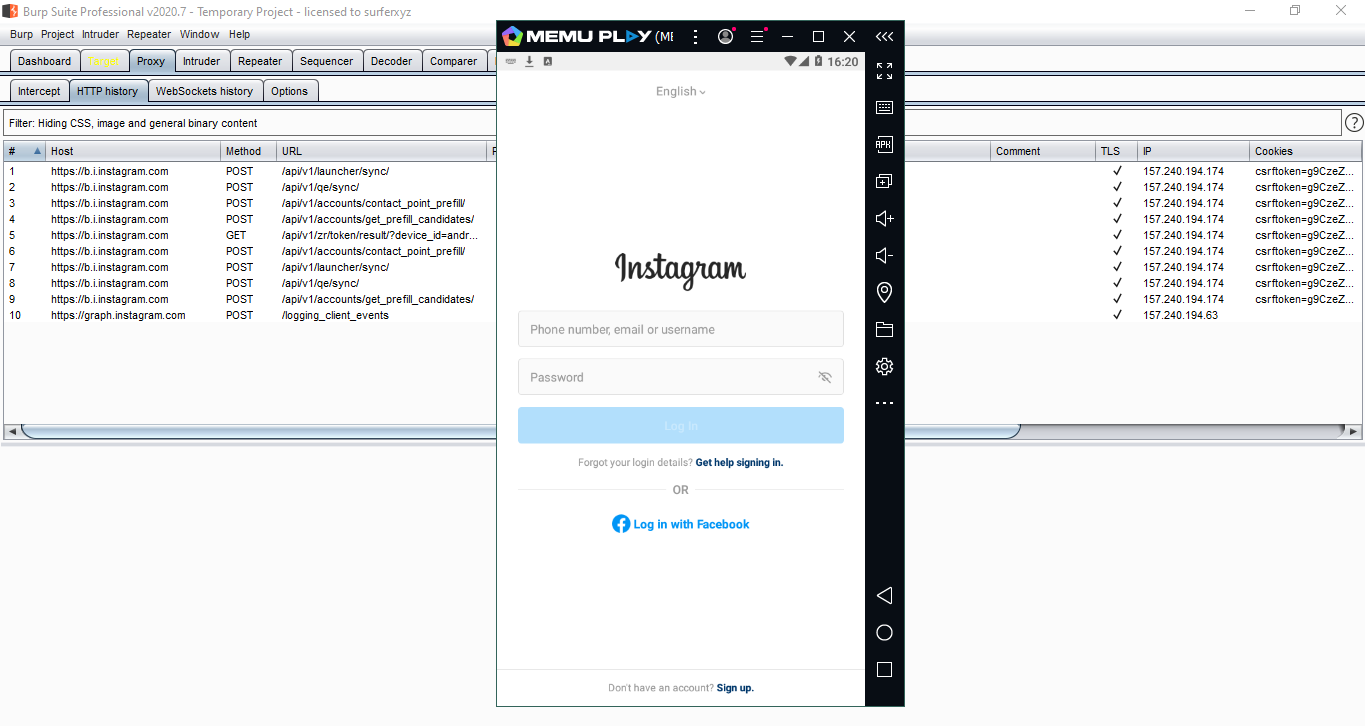Switch to the Comparer tab
This screenshot has height=726, width=1365.
pos(453,61)
